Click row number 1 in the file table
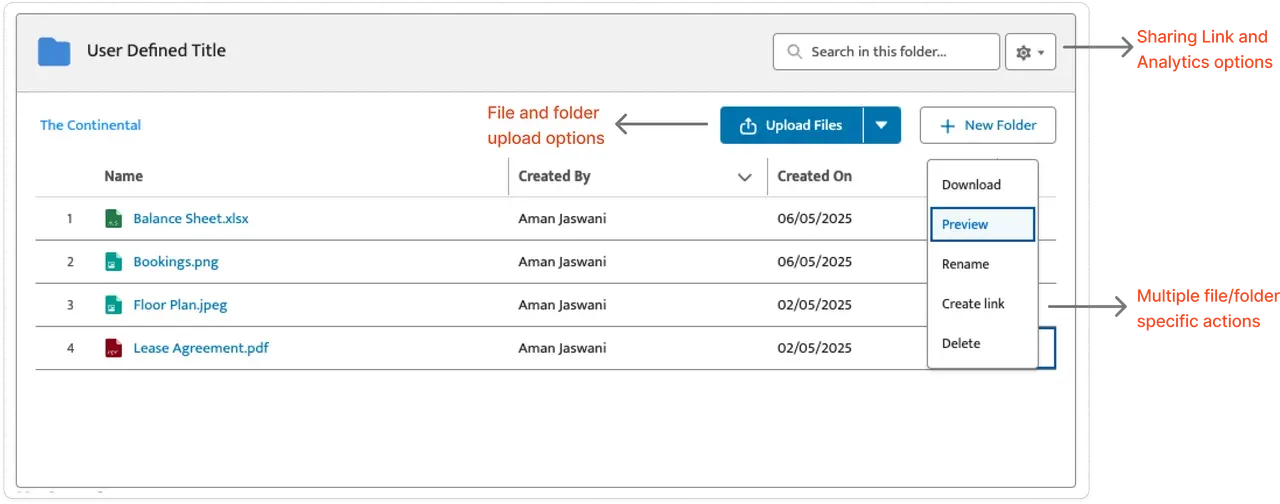 coord(70,218)
